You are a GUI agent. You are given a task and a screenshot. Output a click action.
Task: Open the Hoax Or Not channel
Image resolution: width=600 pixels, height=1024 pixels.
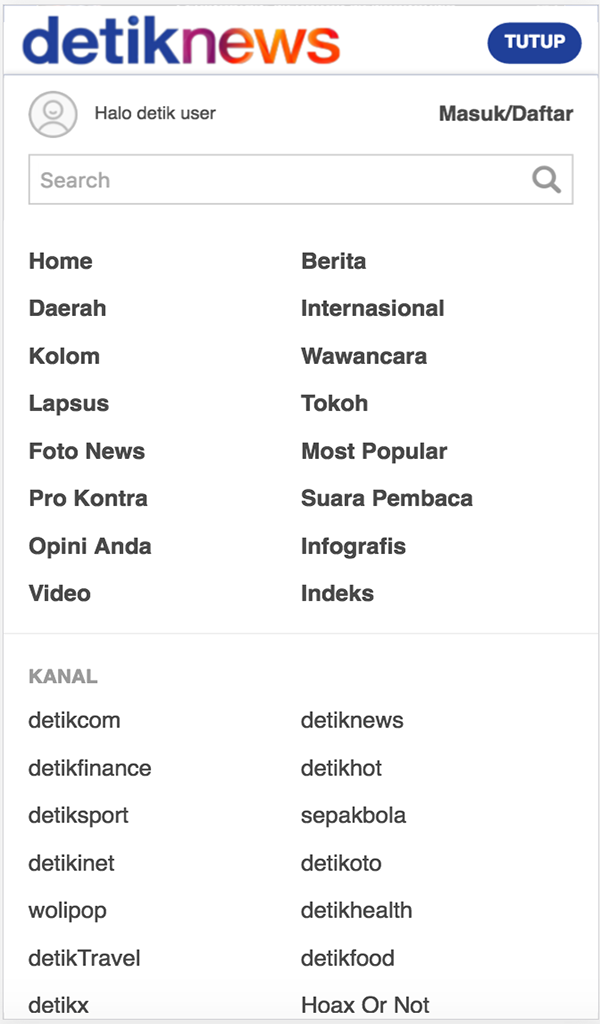click(364, 1005)
